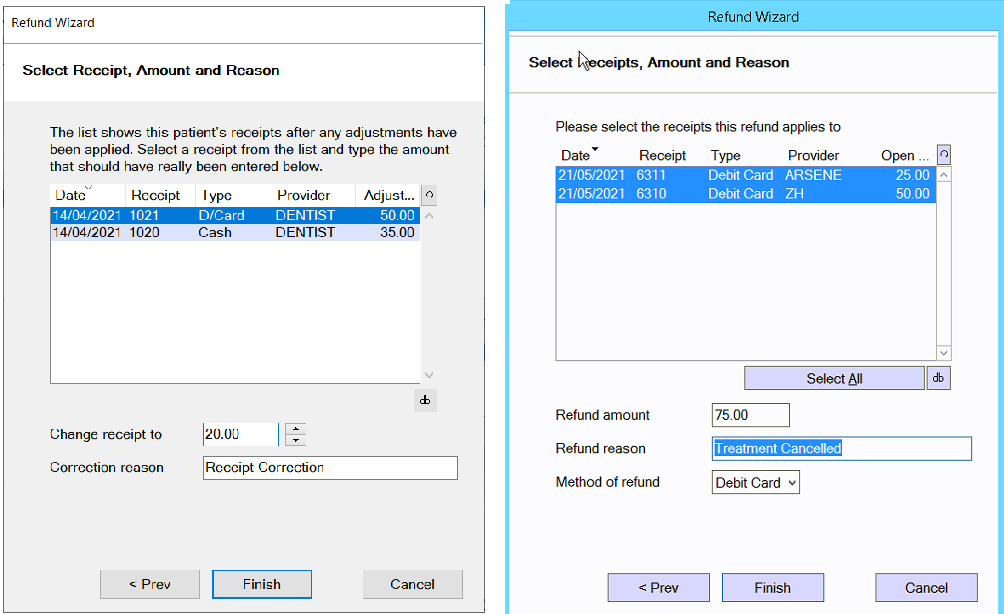1004x614 pixels.
Task: Click the Open ... column header in right wizard
Action: coord(904,156)
